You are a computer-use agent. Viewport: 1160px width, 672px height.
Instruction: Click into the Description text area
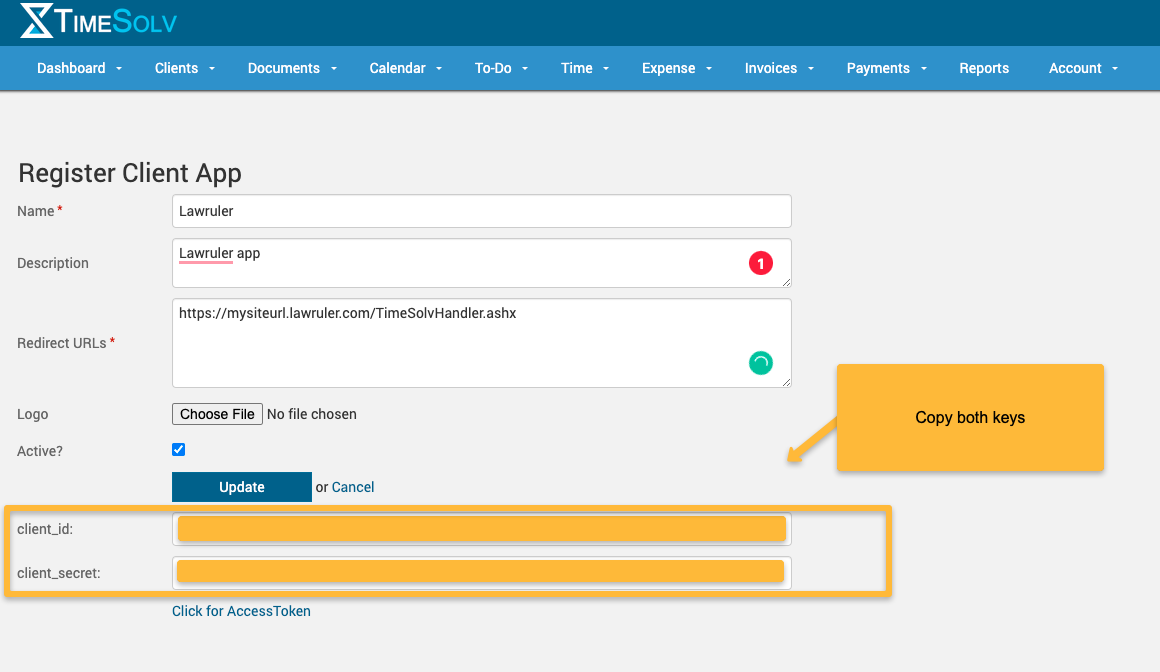point(482,263)
